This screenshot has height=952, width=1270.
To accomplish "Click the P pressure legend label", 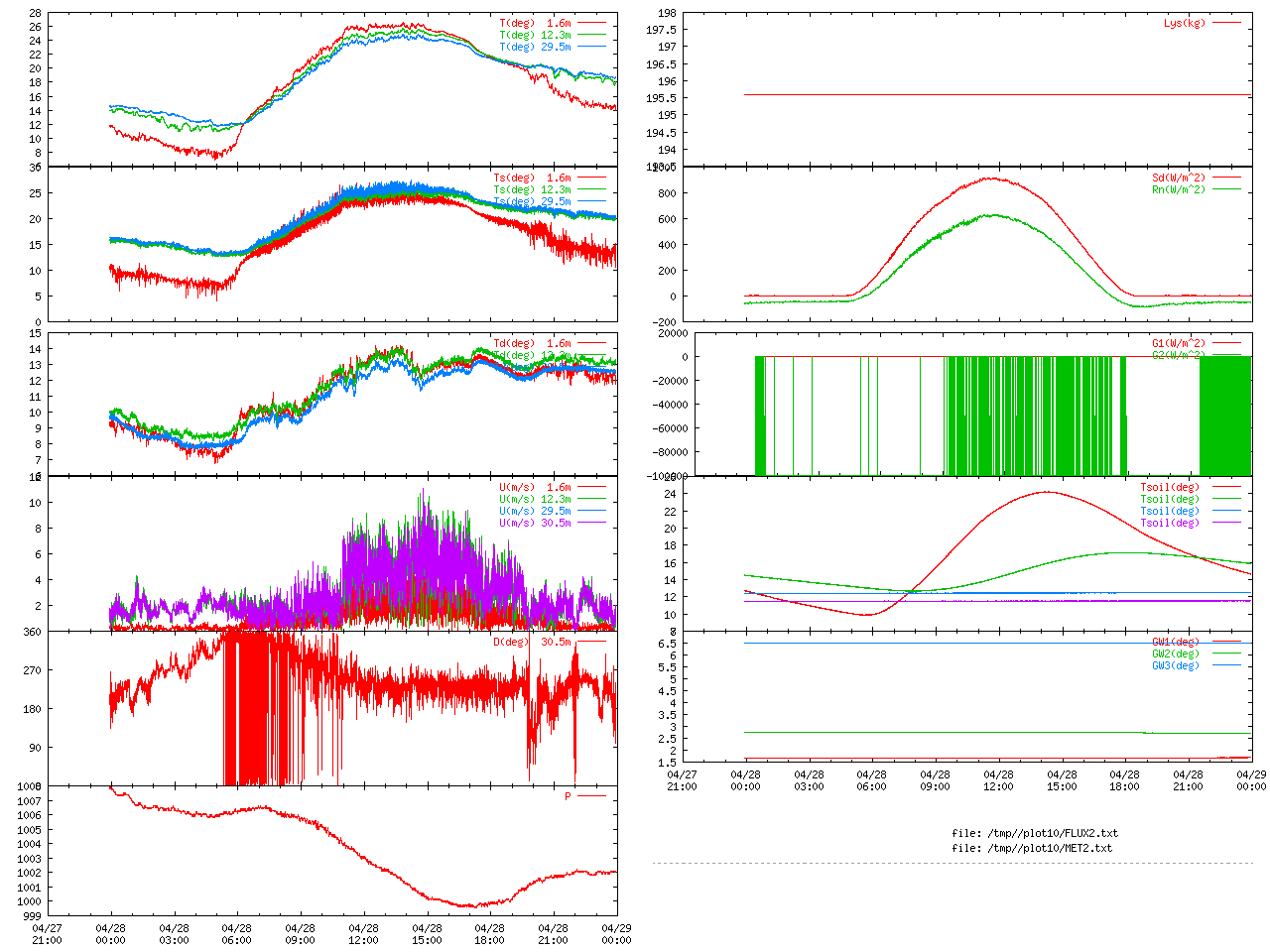I will point(568,796).
